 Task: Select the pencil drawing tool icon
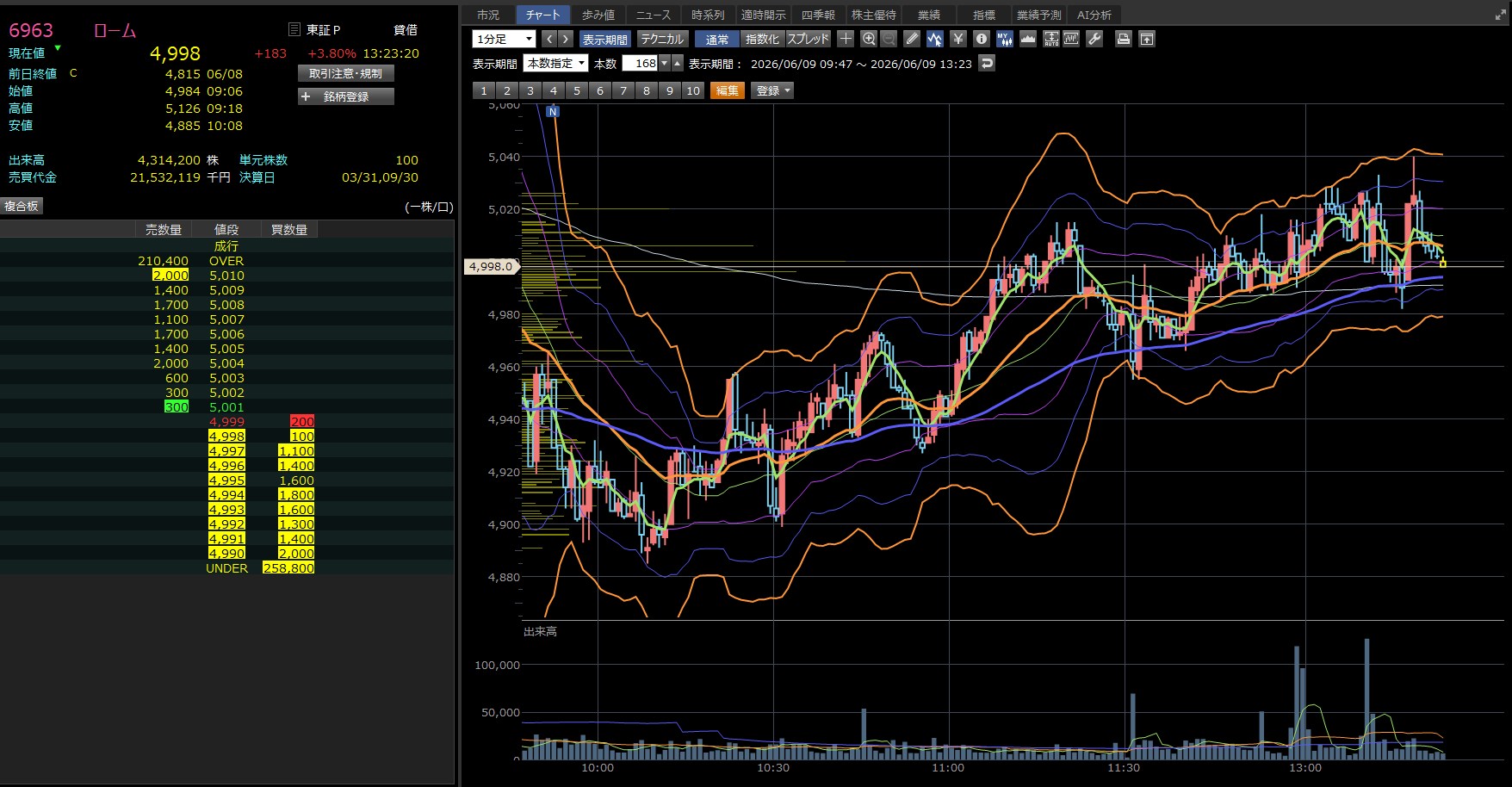coord(913,39)
